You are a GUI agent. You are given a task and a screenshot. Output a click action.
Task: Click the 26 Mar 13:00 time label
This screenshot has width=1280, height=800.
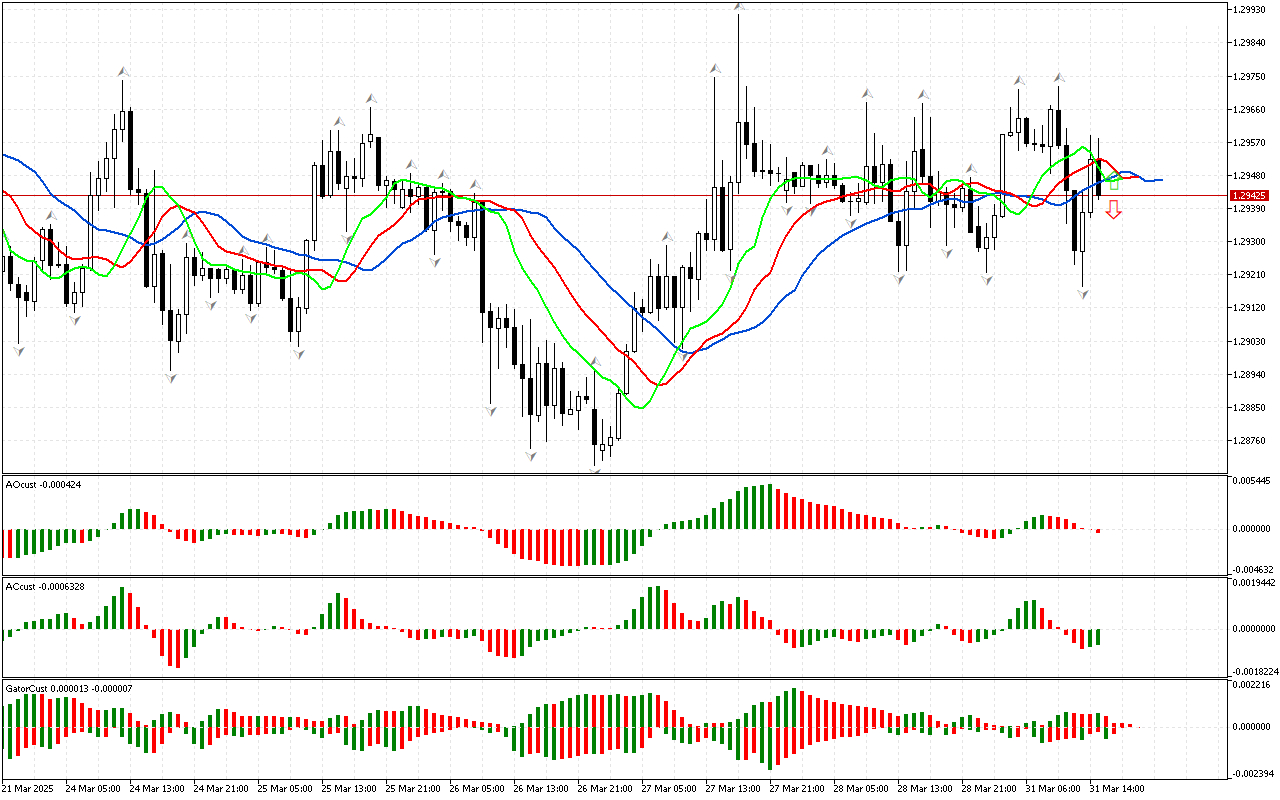coord(541,788)
